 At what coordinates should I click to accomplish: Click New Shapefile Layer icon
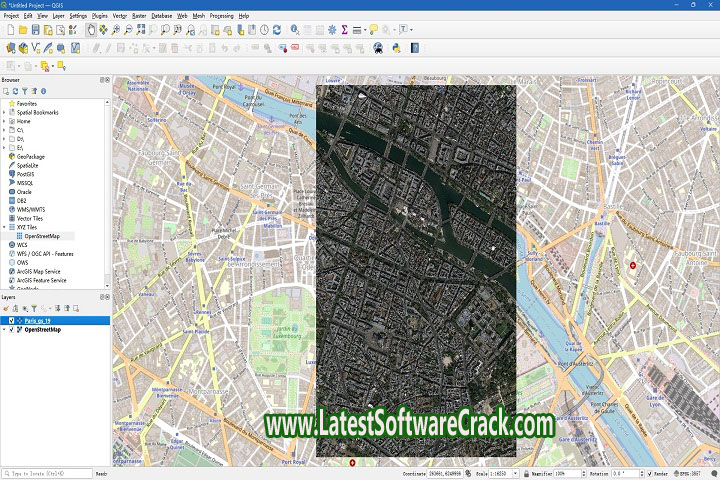coord(35,48)
